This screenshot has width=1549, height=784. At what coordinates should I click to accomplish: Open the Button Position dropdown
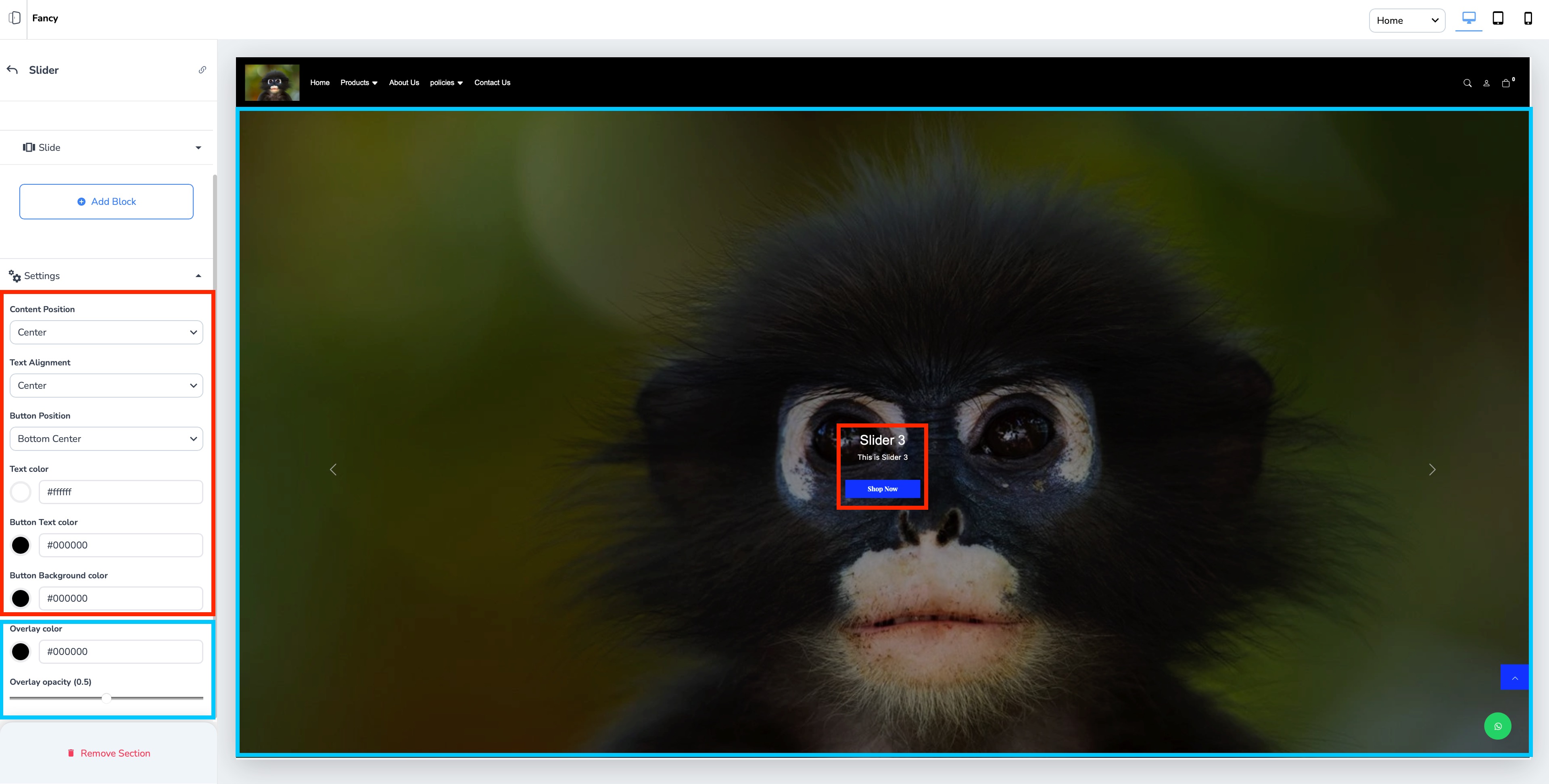(106, 438)
